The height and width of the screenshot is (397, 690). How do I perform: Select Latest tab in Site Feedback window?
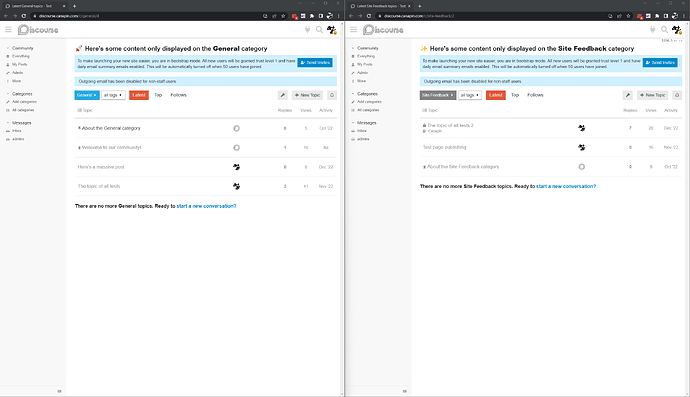[495, 95]
